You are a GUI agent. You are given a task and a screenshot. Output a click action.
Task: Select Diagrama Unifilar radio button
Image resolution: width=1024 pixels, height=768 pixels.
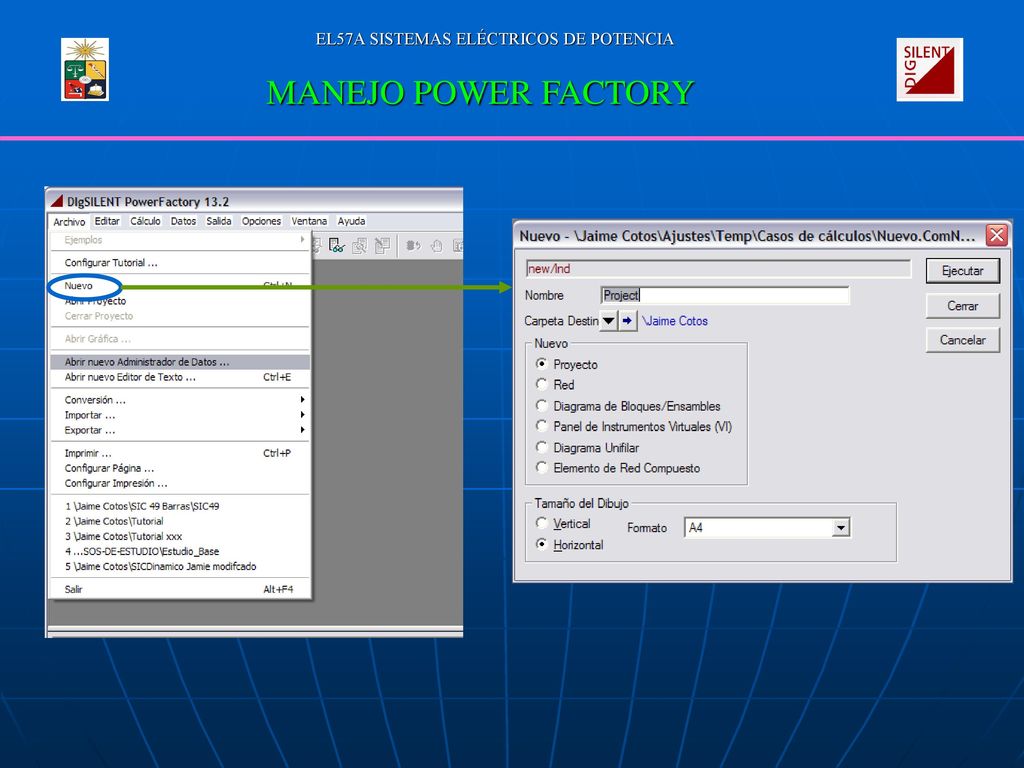pos(541,447)
